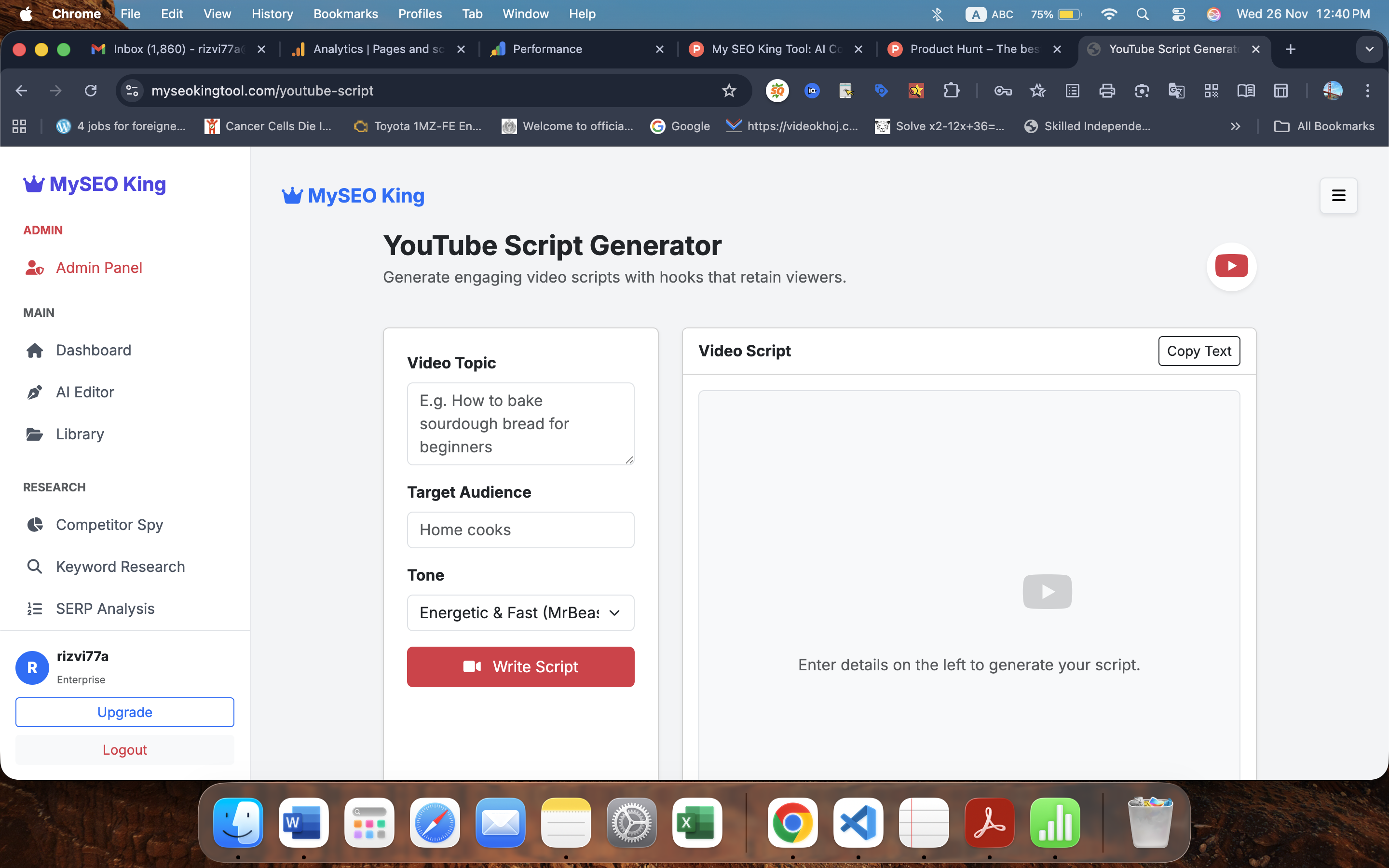Expand the Tone dropdown

[520, 612]
